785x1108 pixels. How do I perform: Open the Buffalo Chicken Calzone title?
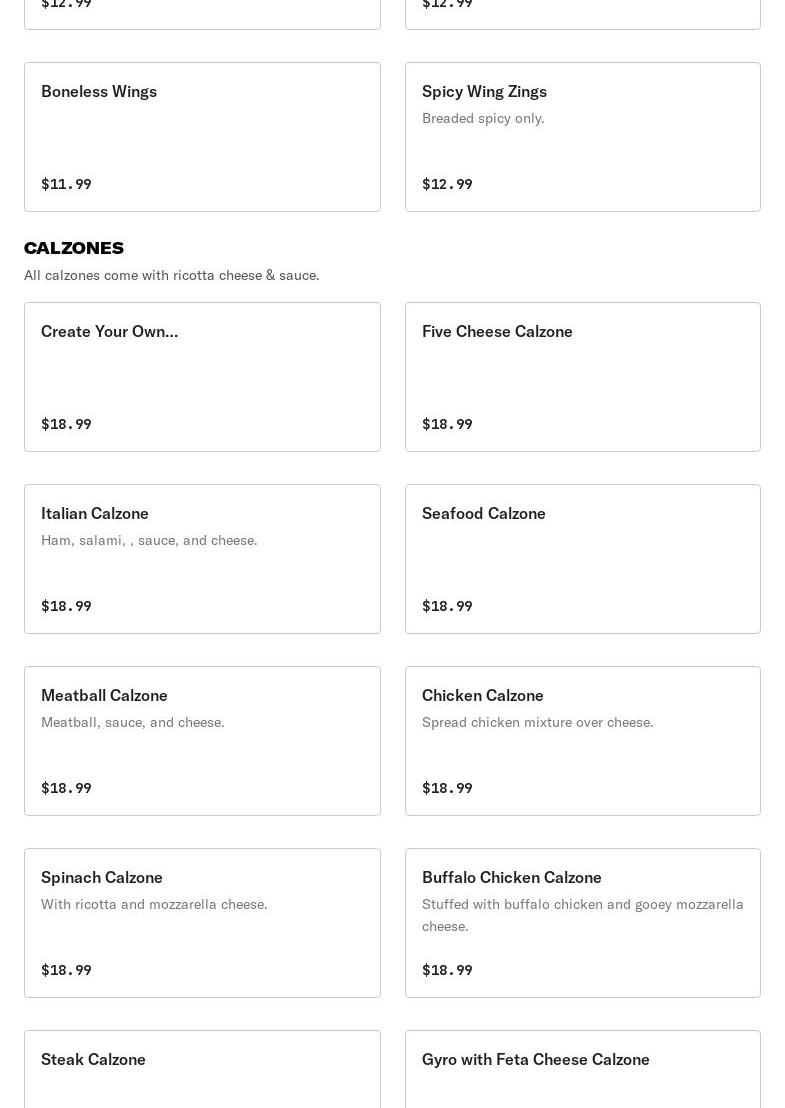point(512,877)
